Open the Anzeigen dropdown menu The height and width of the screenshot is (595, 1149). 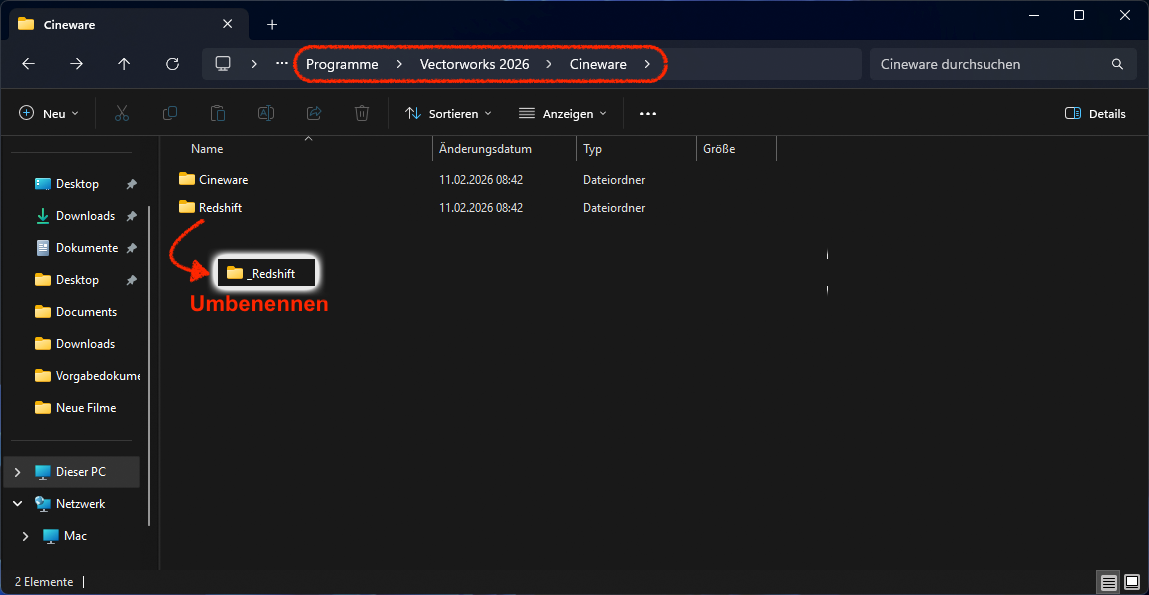562,114
